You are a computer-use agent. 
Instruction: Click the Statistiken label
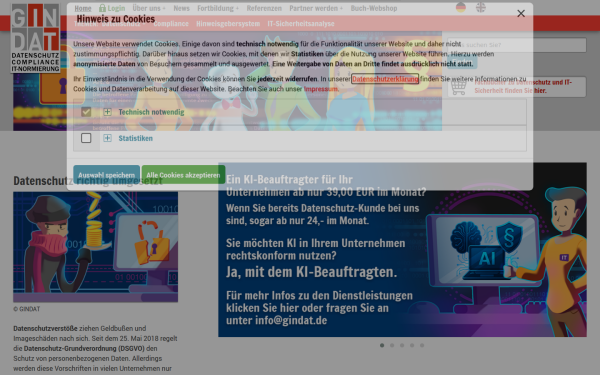[135, 138]
